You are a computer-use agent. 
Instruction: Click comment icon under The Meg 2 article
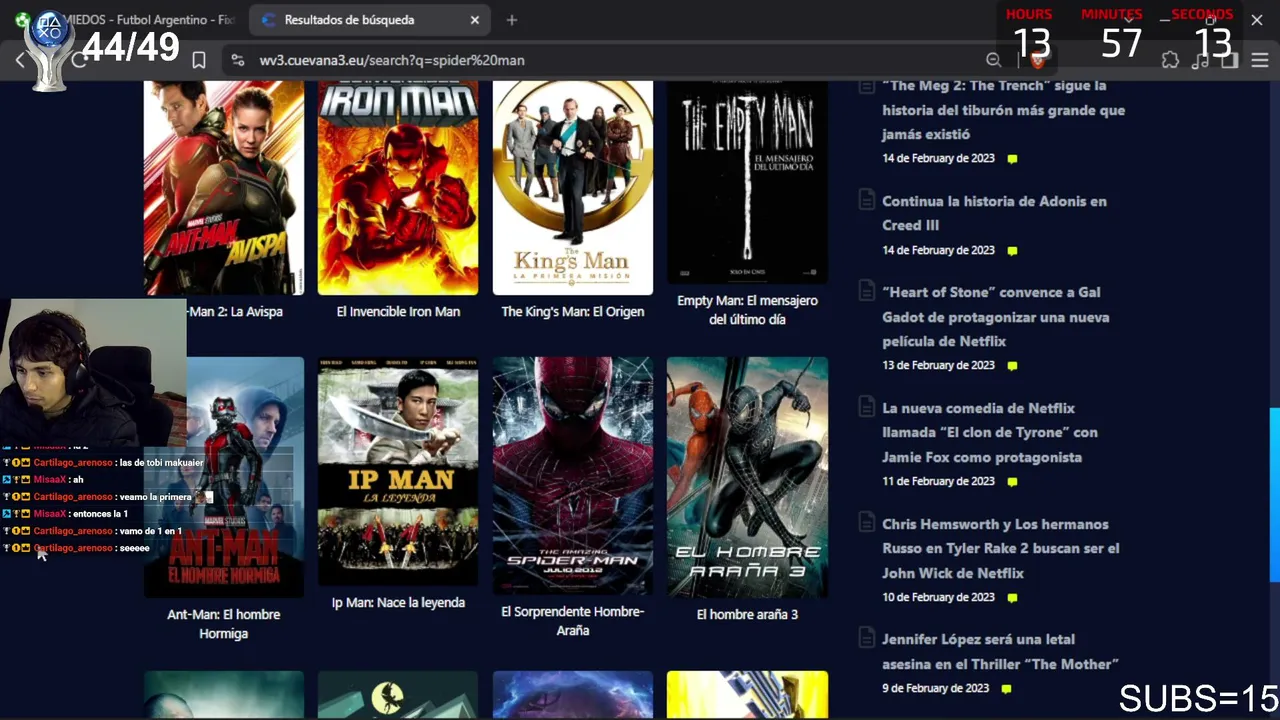tap(1012, 159)
